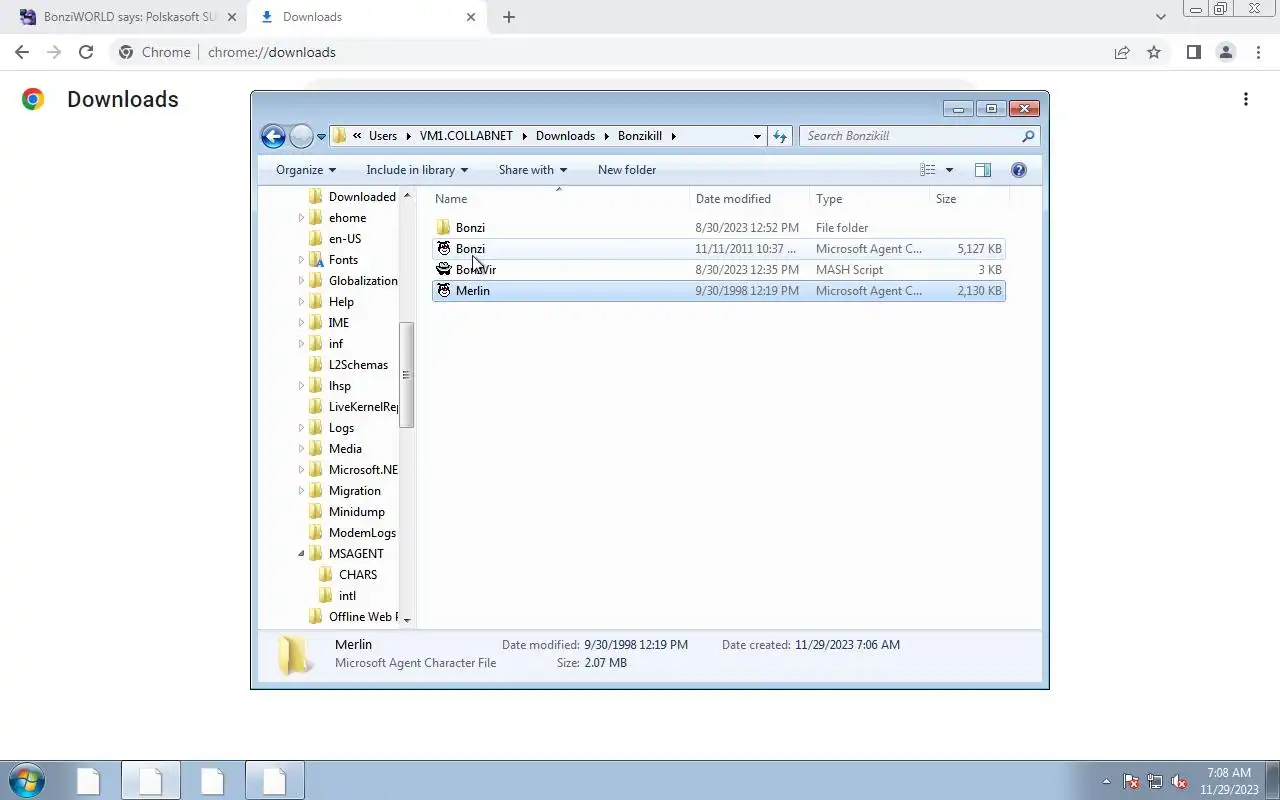Share this page icon in Chrome

pos(1122,52)
